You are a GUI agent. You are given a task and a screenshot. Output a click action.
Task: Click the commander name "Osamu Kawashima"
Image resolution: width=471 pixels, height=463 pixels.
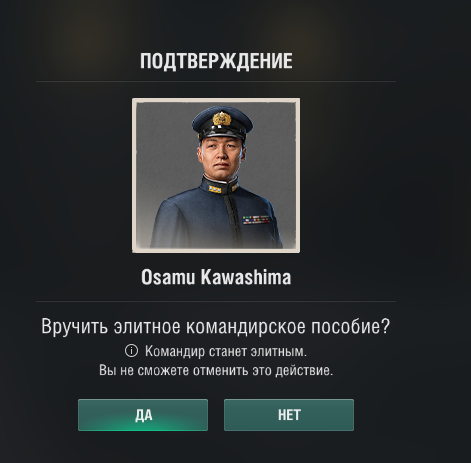216,277
